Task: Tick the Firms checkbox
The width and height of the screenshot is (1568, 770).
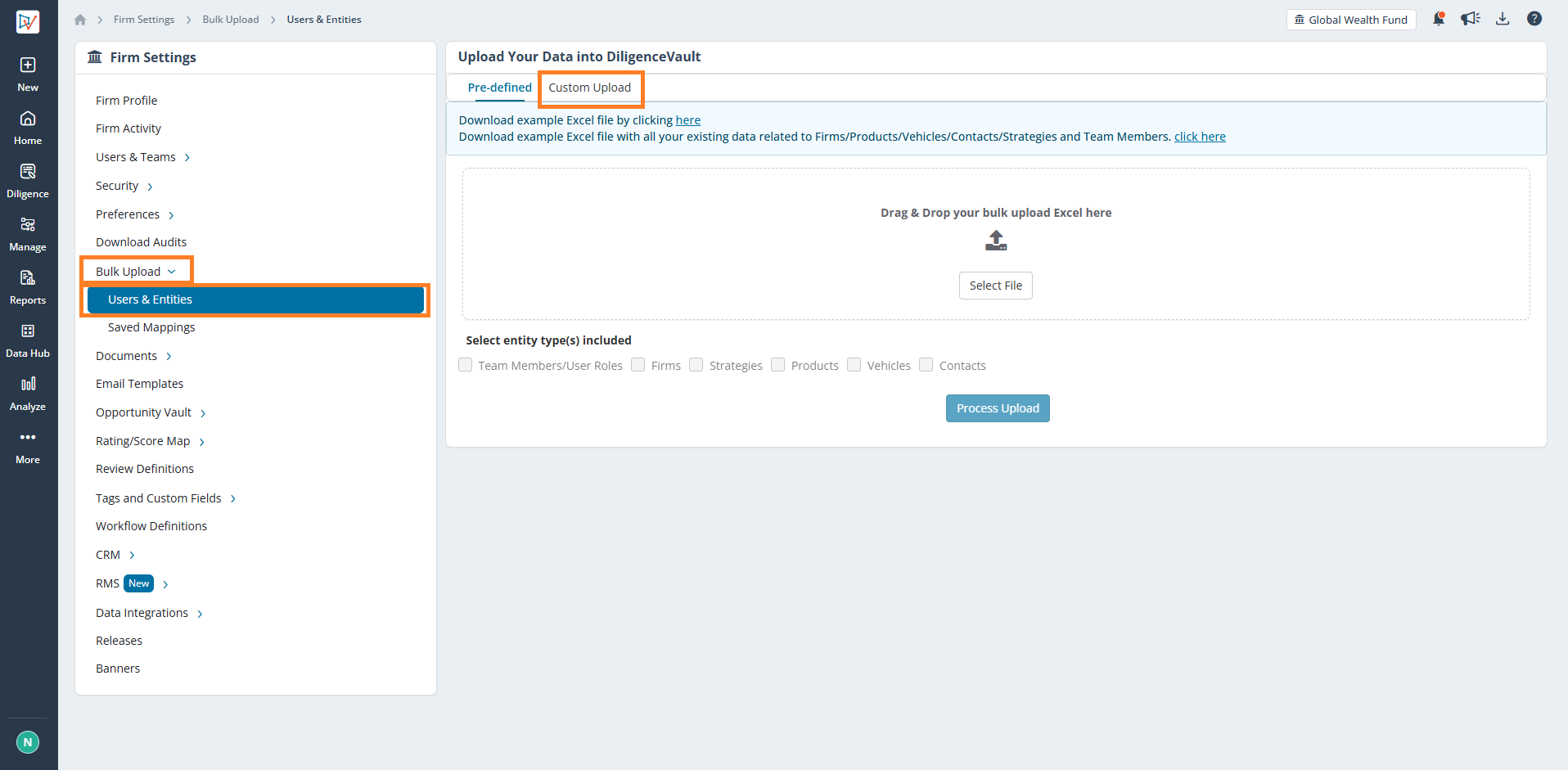Action: pos(638,365)
